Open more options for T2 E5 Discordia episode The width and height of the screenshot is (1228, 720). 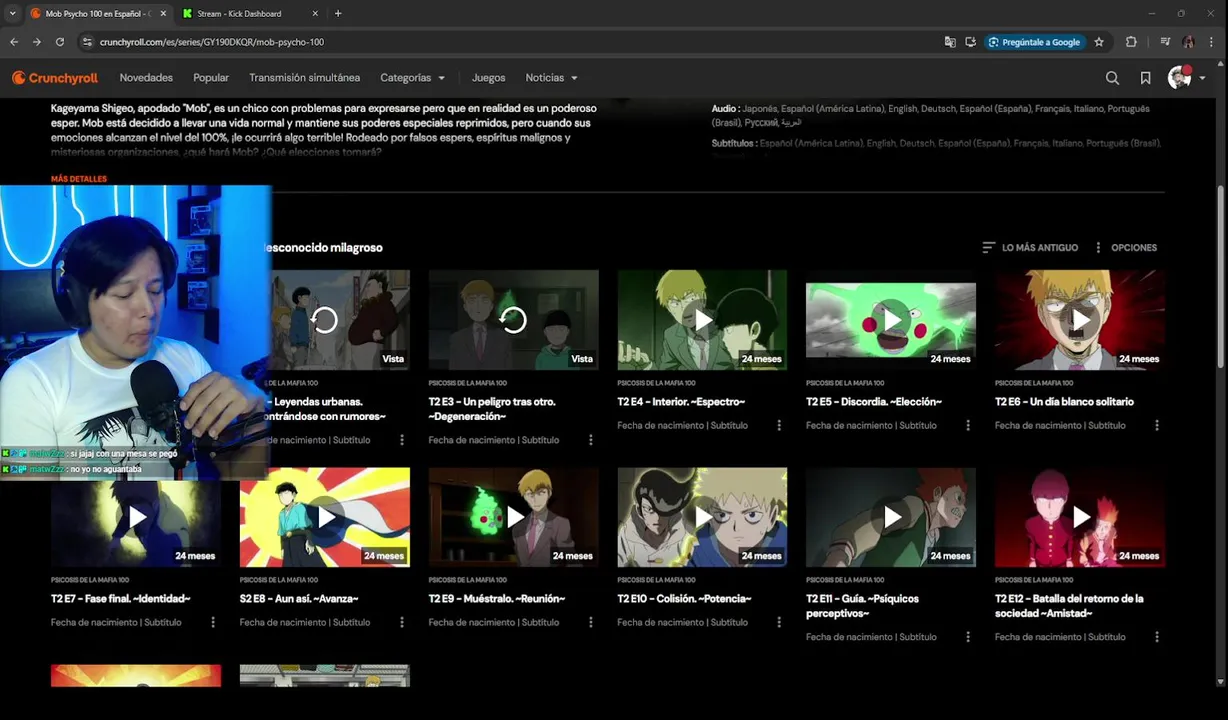click(968, 425)
